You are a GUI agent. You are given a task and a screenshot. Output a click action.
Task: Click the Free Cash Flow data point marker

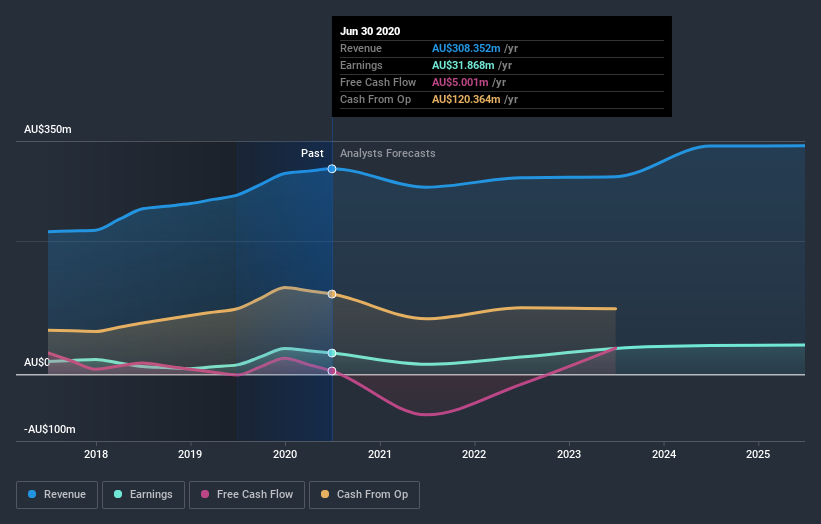tap(332, 371)
